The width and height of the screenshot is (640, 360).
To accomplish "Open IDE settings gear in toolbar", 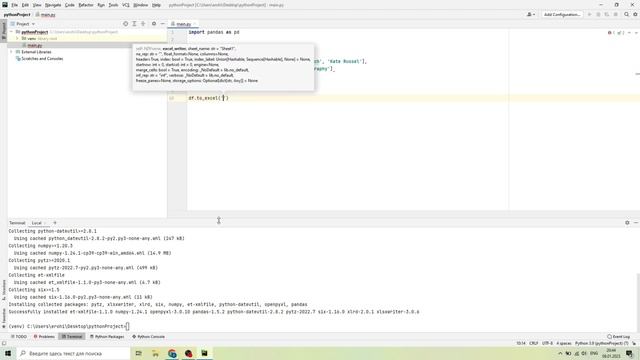I will click(635, 15).
